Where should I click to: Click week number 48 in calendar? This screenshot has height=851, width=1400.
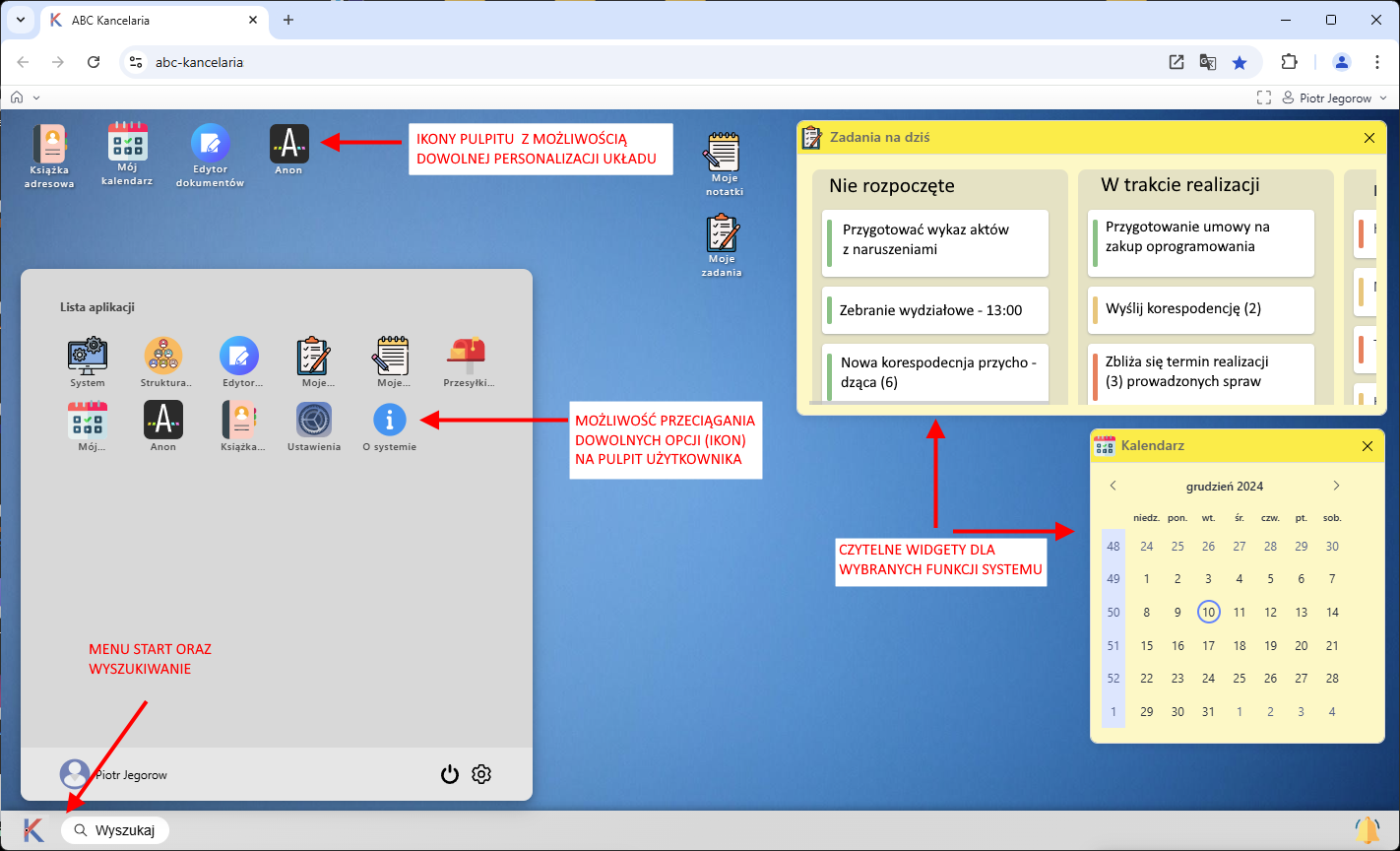(x=1114, y=546)
